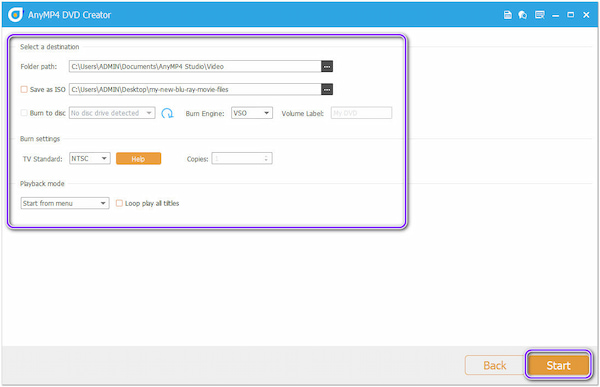Close the DVD Creator window

(x=586, y=15)
